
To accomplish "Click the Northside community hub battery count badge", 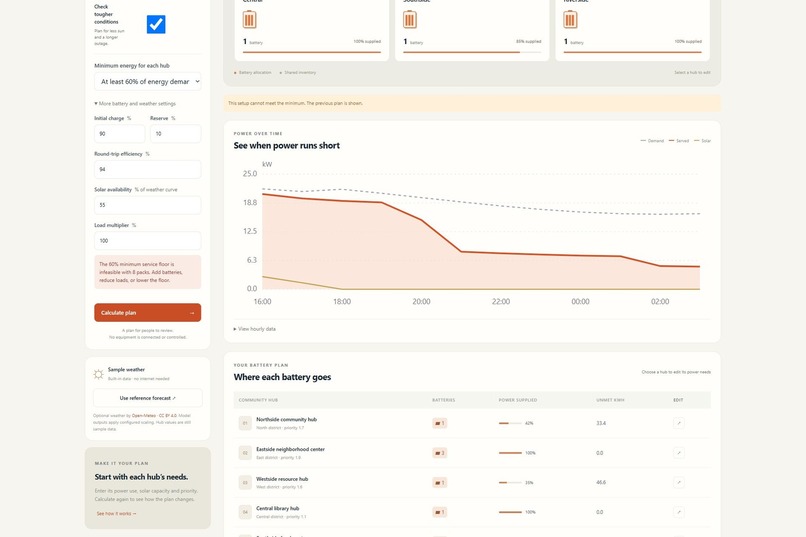I will point(439,423).
